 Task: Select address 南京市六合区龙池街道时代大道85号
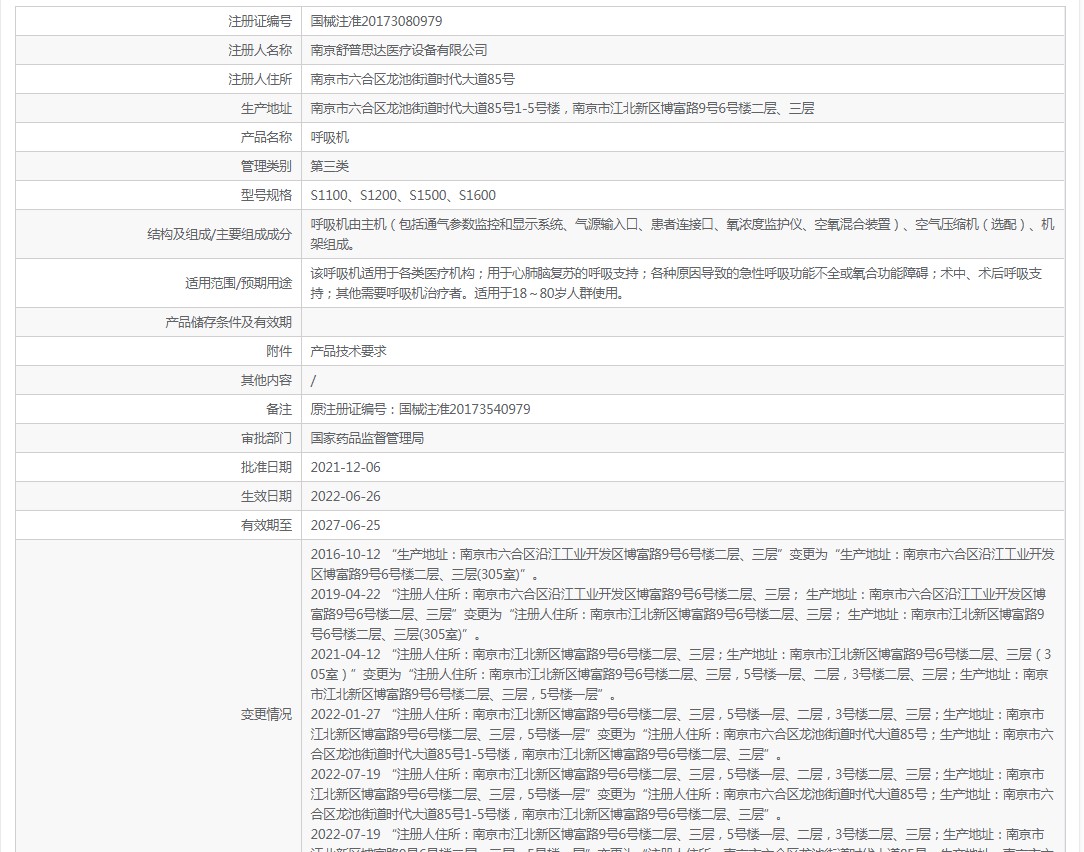coord(413,80)
